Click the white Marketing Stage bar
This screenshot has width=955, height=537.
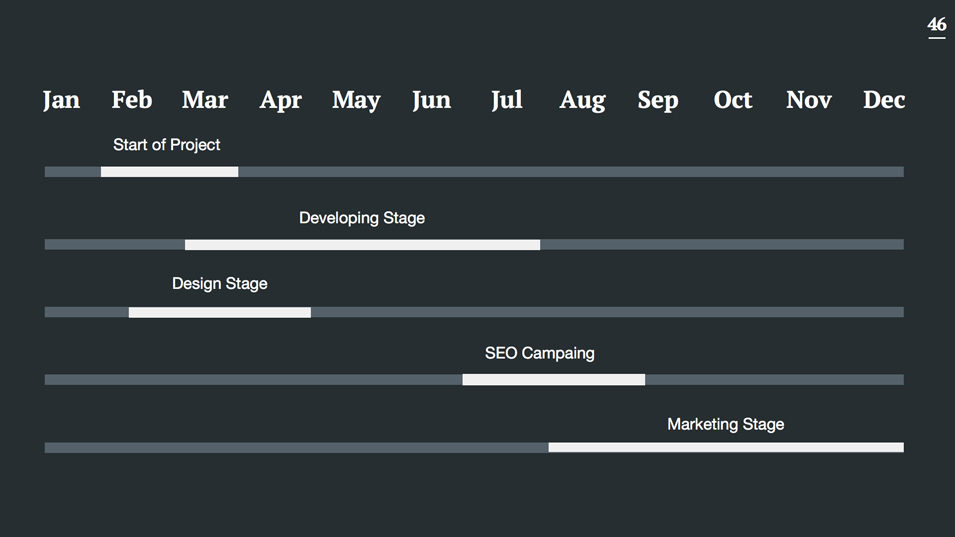[726, 447]
